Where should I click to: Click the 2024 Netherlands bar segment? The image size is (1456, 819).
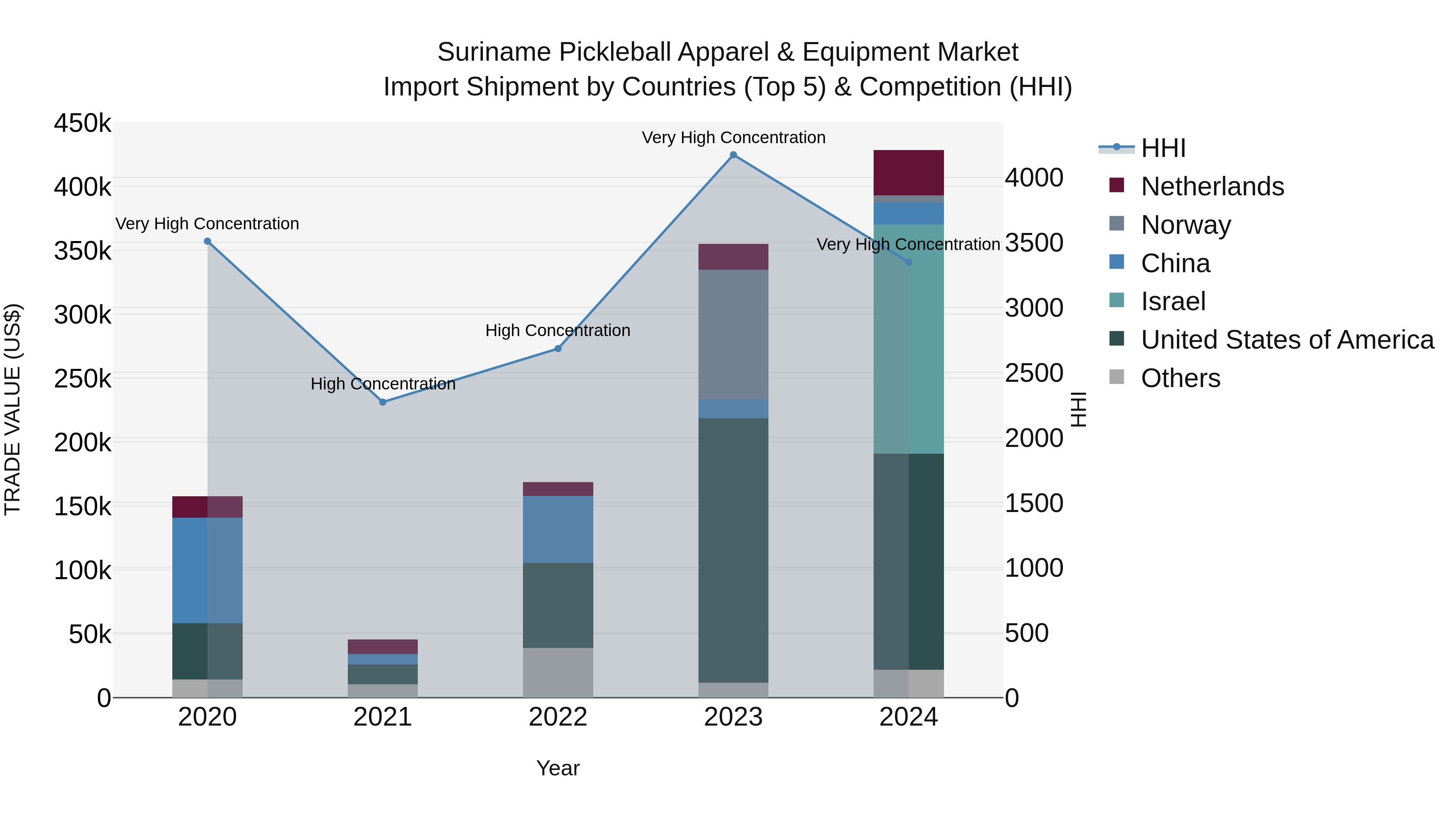pyautogui.click(x=909, y=173)
